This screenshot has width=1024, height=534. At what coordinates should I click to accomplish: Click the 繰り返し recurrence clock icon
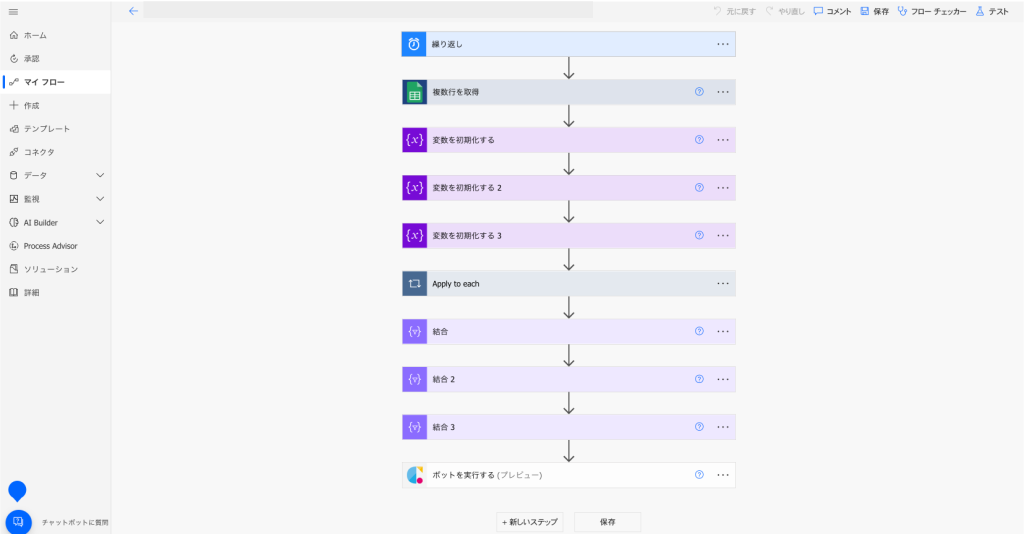(x=414, y=44)
